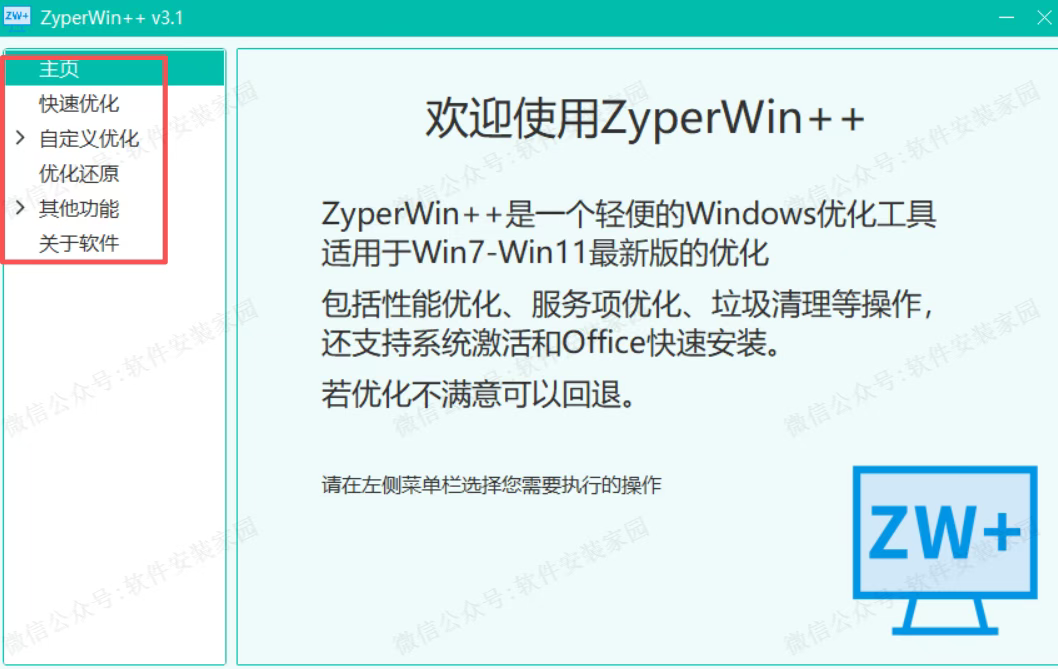Open the 优化还原 page

point(79,173)
